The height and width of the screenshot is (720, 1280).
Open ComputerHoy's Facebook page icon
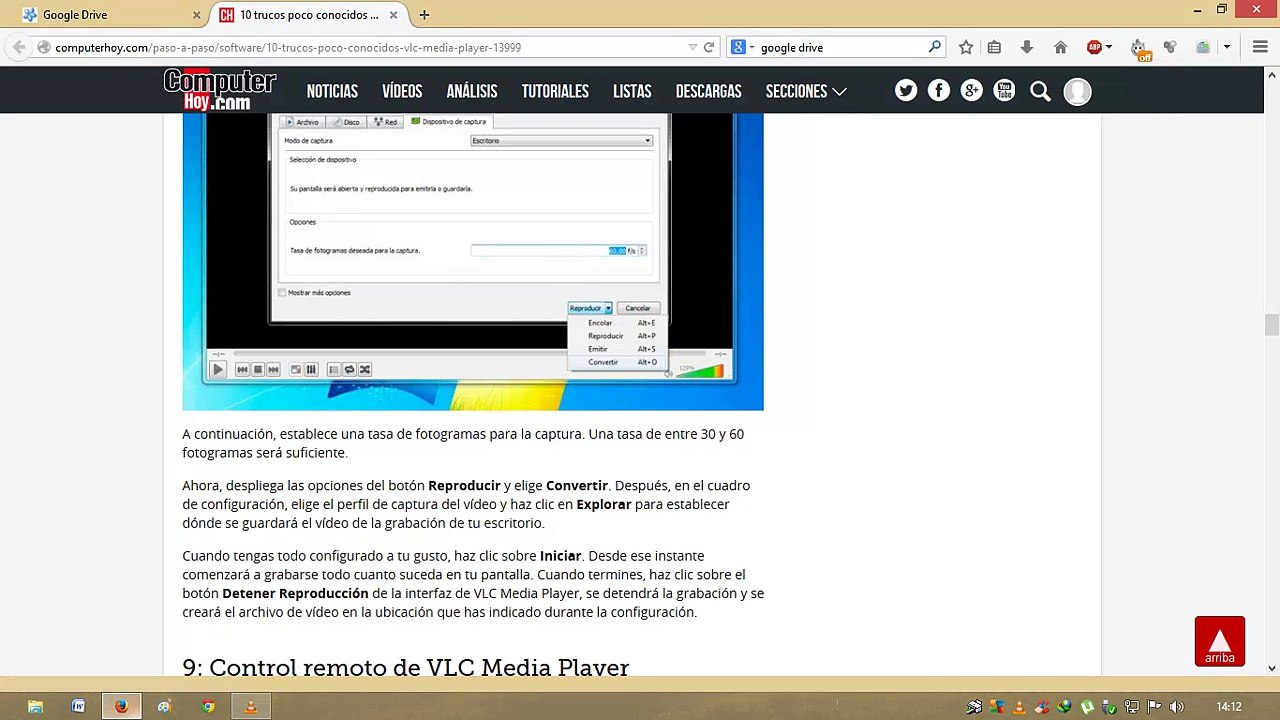tap(939, 91)
